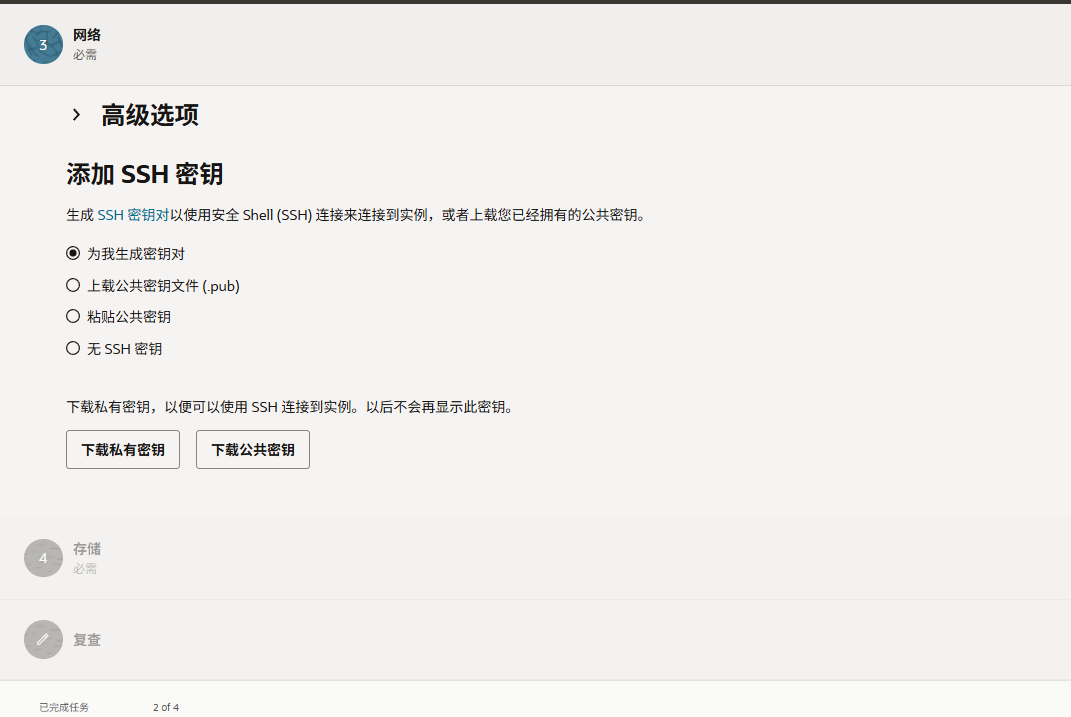Click the pencil review step icon
The height and width of the screenshot is (717, 1071).
43,640
